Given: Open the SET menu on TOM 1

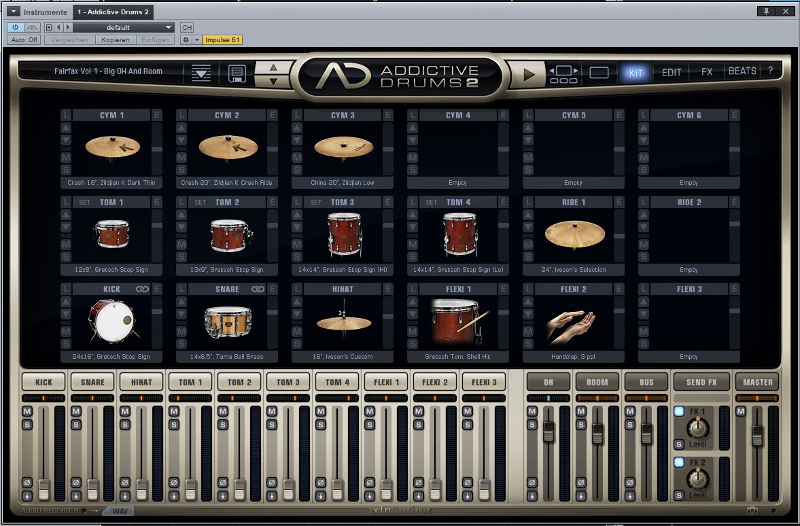Looking at the screenshot, I should pos(85,203).
